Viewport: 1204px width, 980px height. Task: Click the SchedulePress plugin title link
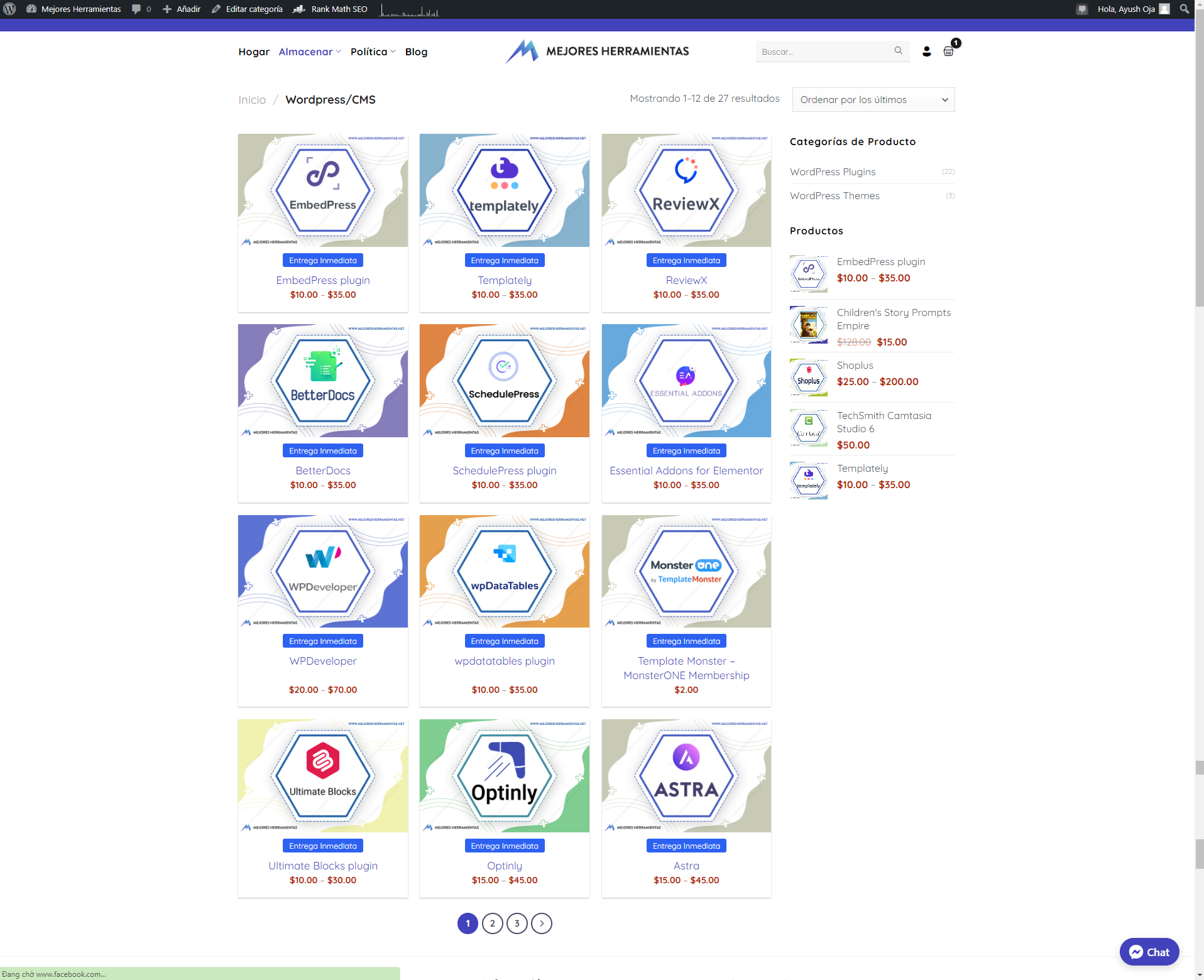tap(505, 471)
